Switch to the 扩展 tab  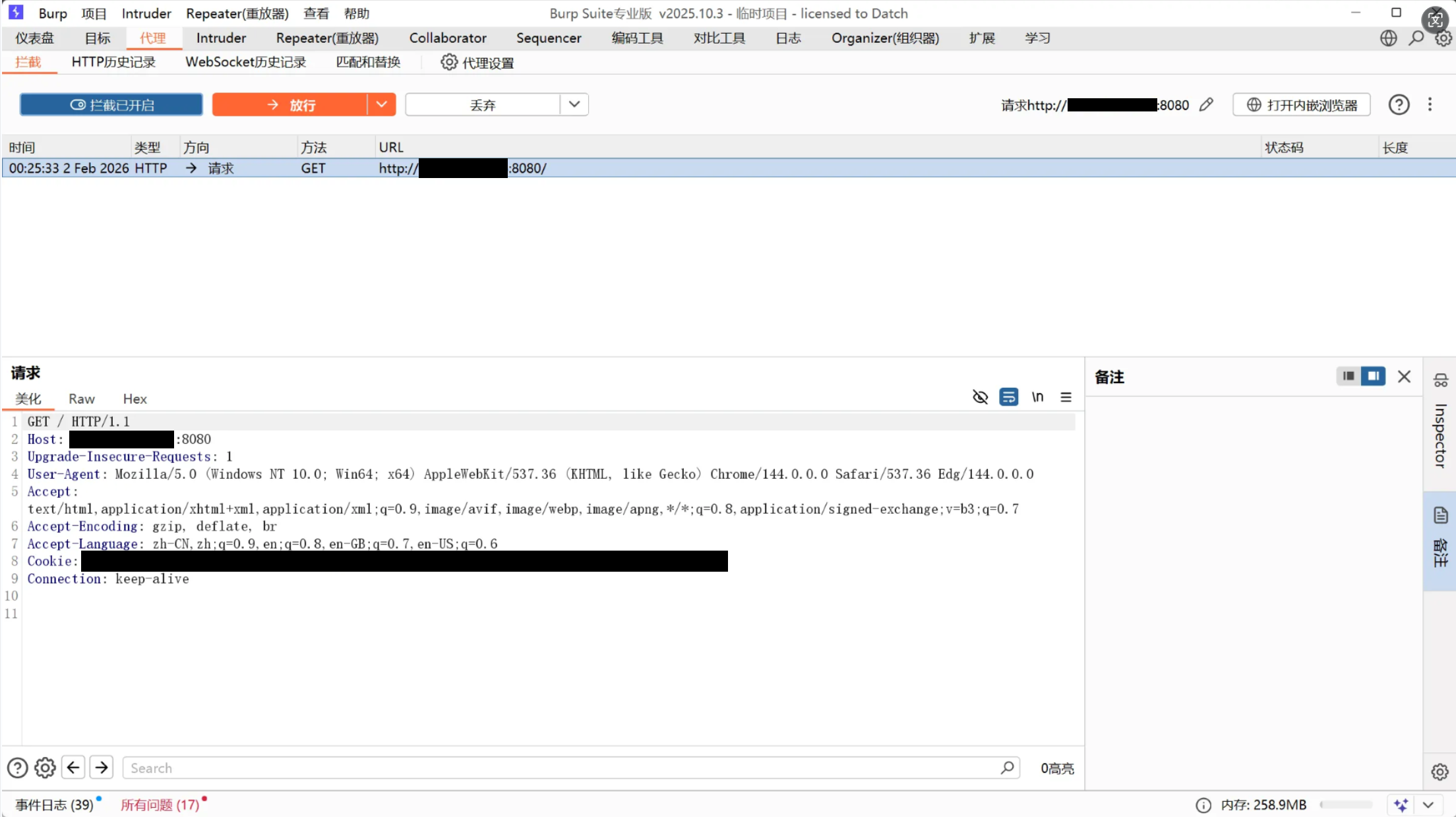(982, 38)
